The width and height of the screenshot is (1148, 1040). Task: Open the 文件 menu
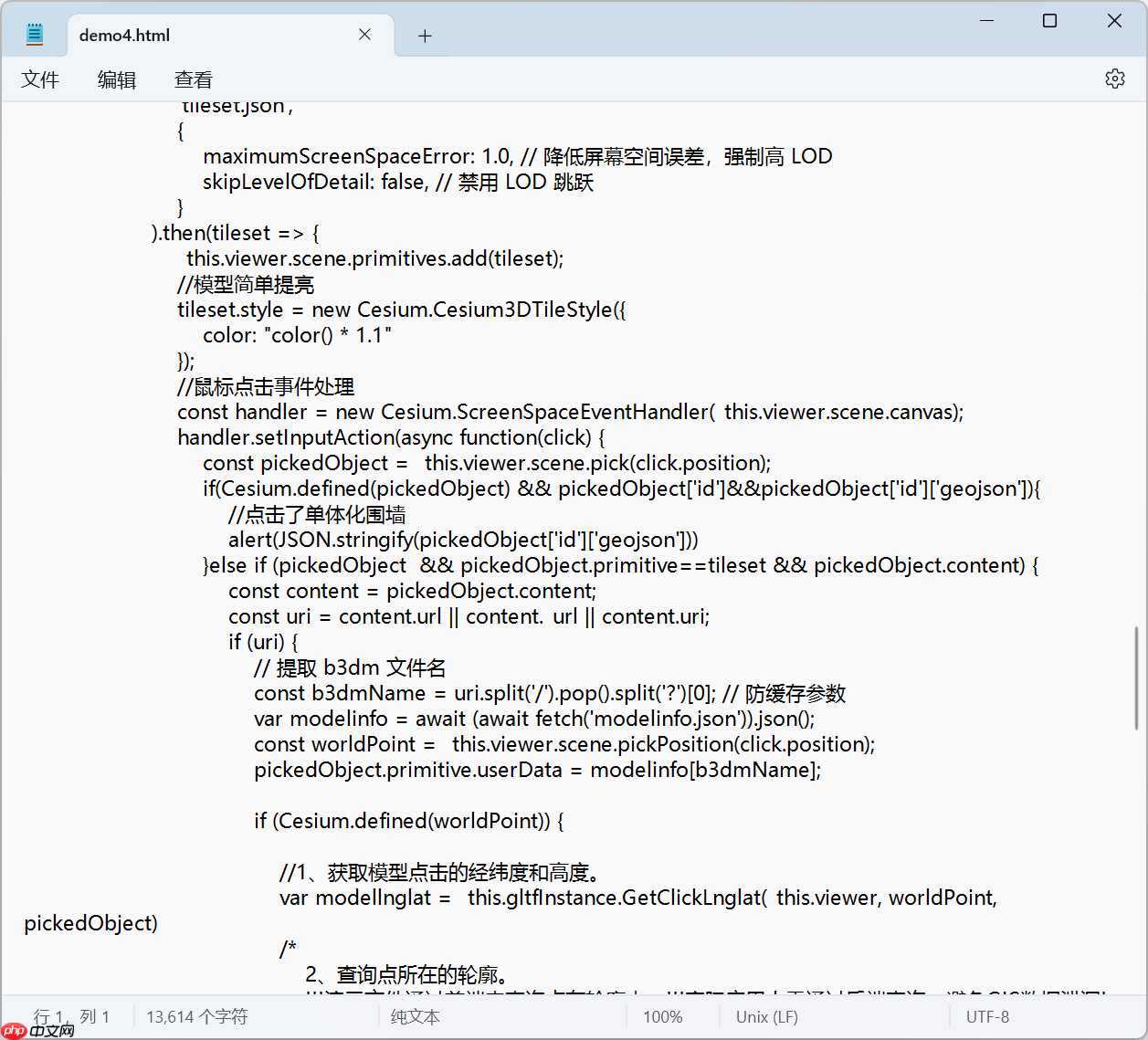40,79
